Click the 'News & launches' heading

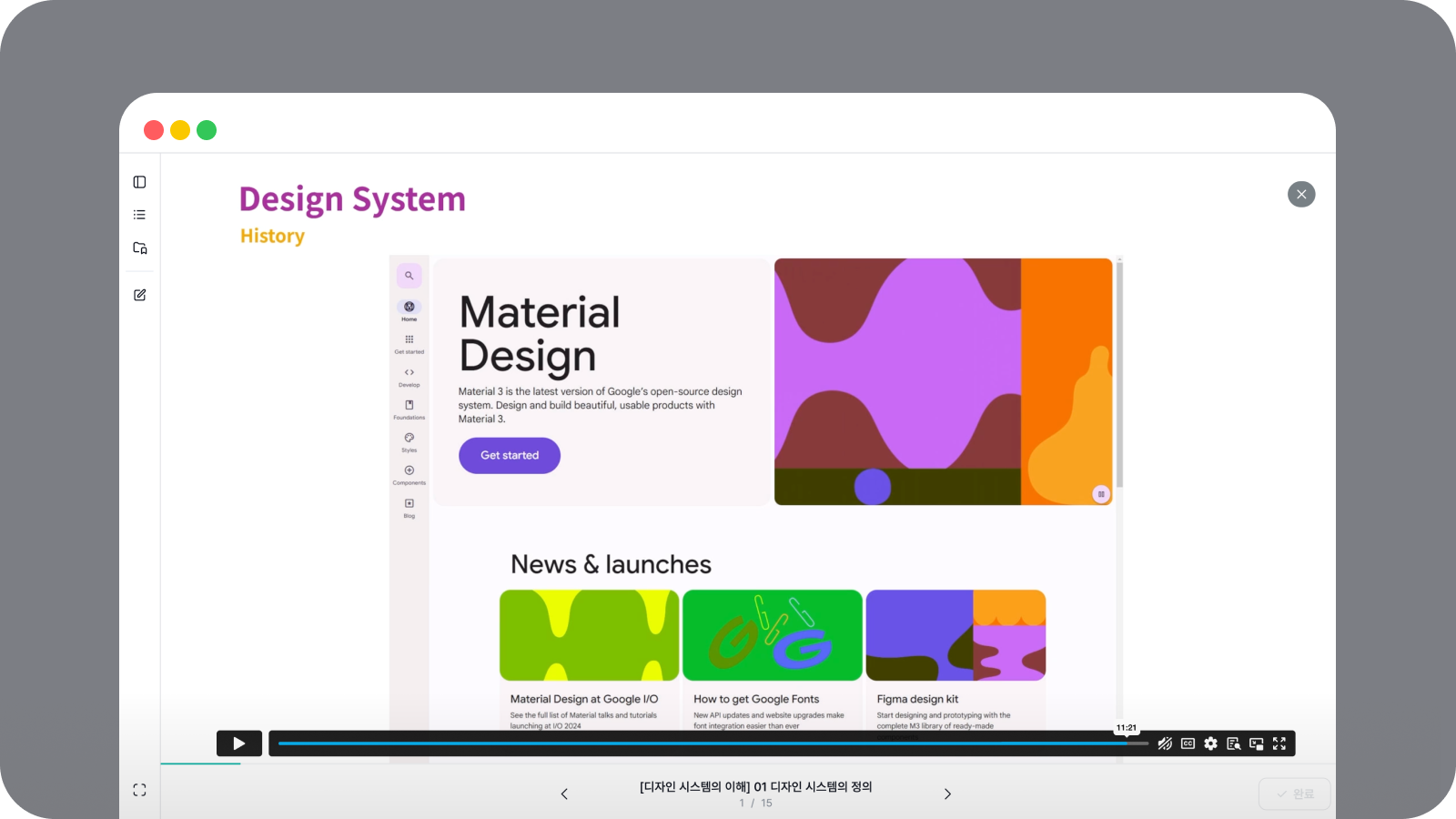pyautogui.click(x=611, y=564)
